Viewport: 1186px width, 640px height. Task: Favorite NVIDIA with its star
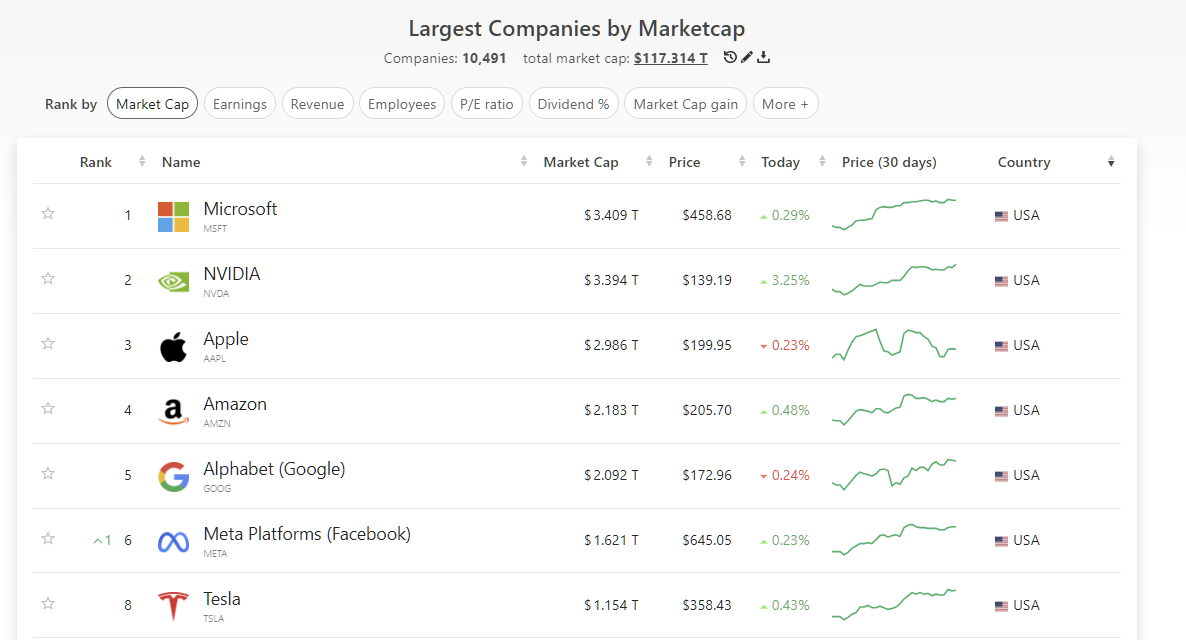(48, 278)
